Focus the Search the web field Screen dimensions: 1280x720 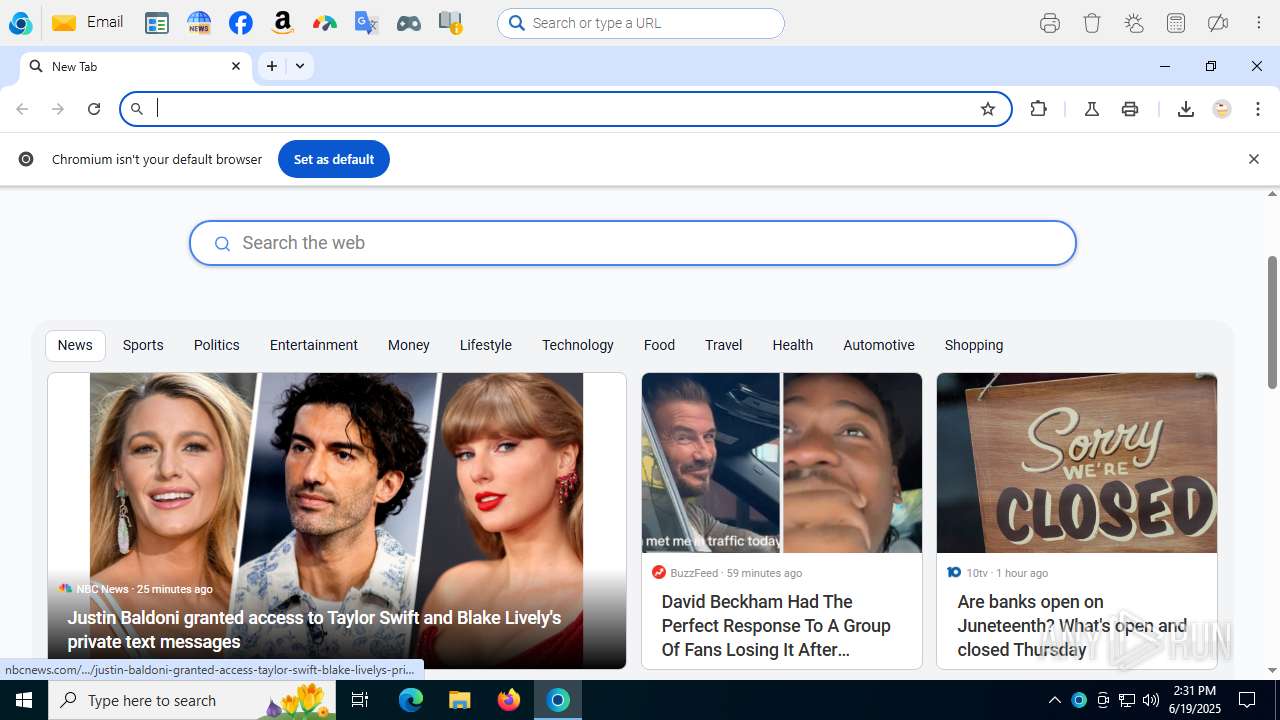coord(632,243)
